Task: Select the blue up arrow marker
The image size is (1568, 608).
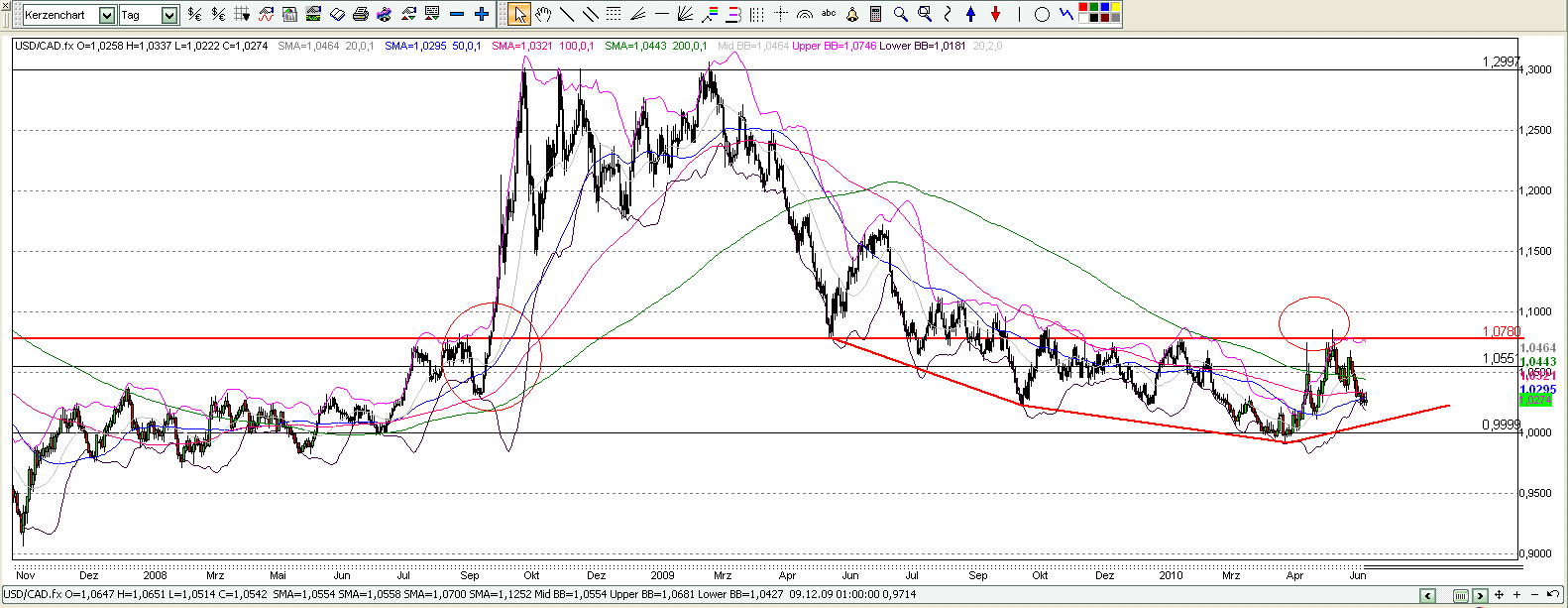Action: tap(970, 14)
